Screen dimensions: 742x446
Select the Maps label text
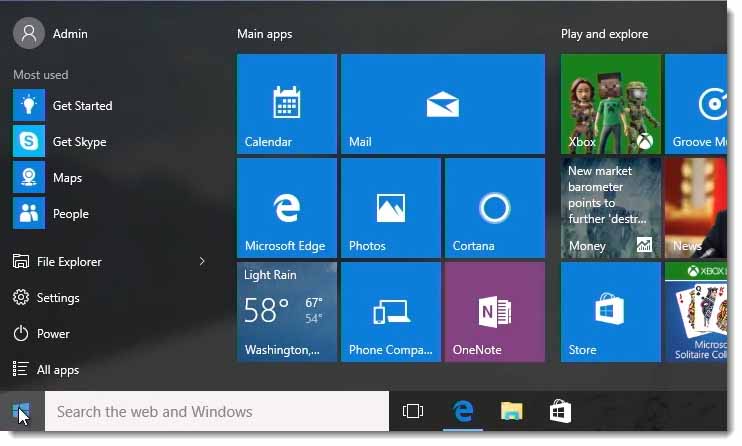coord(67,178)
